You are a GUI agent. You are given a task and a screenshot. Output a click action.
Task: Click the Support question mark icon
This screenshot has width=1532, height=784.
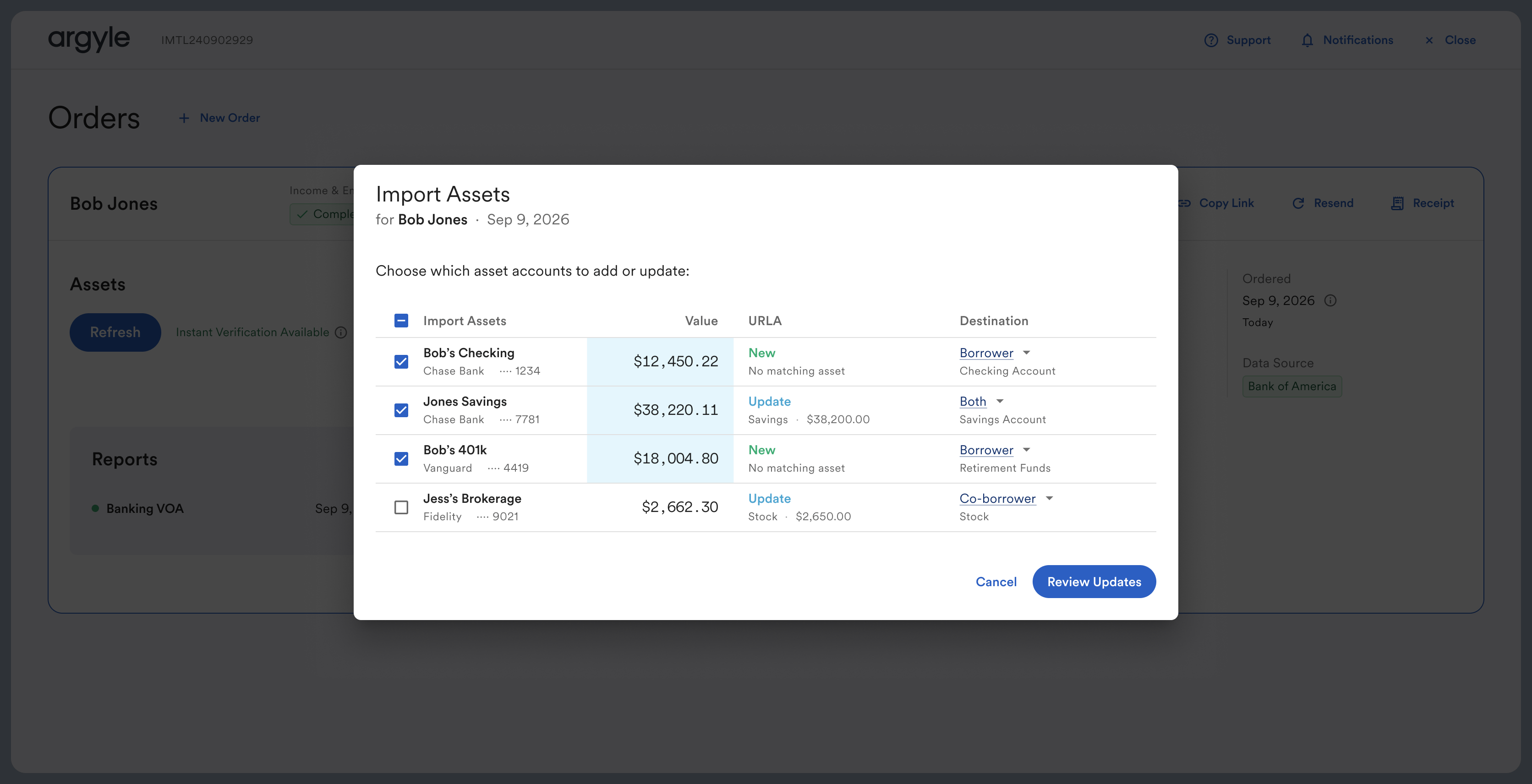[x=1211, y=40]
